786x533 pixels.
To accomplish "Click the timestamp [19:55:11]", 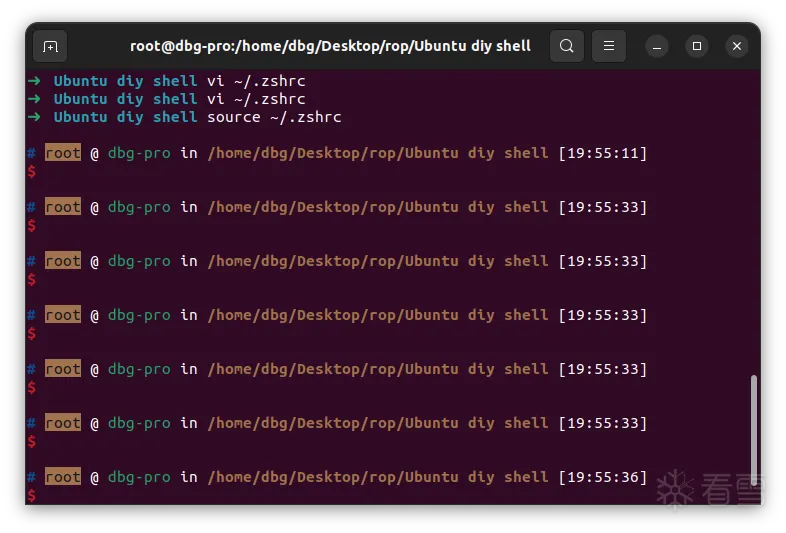I will tap(603, 153).
